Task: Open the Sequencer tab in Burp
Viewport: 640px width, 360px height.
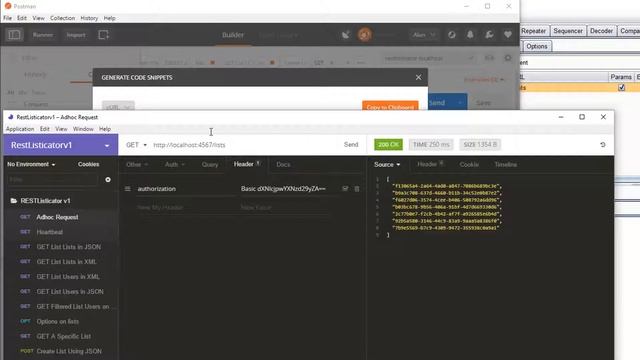Action: (568, 31)
